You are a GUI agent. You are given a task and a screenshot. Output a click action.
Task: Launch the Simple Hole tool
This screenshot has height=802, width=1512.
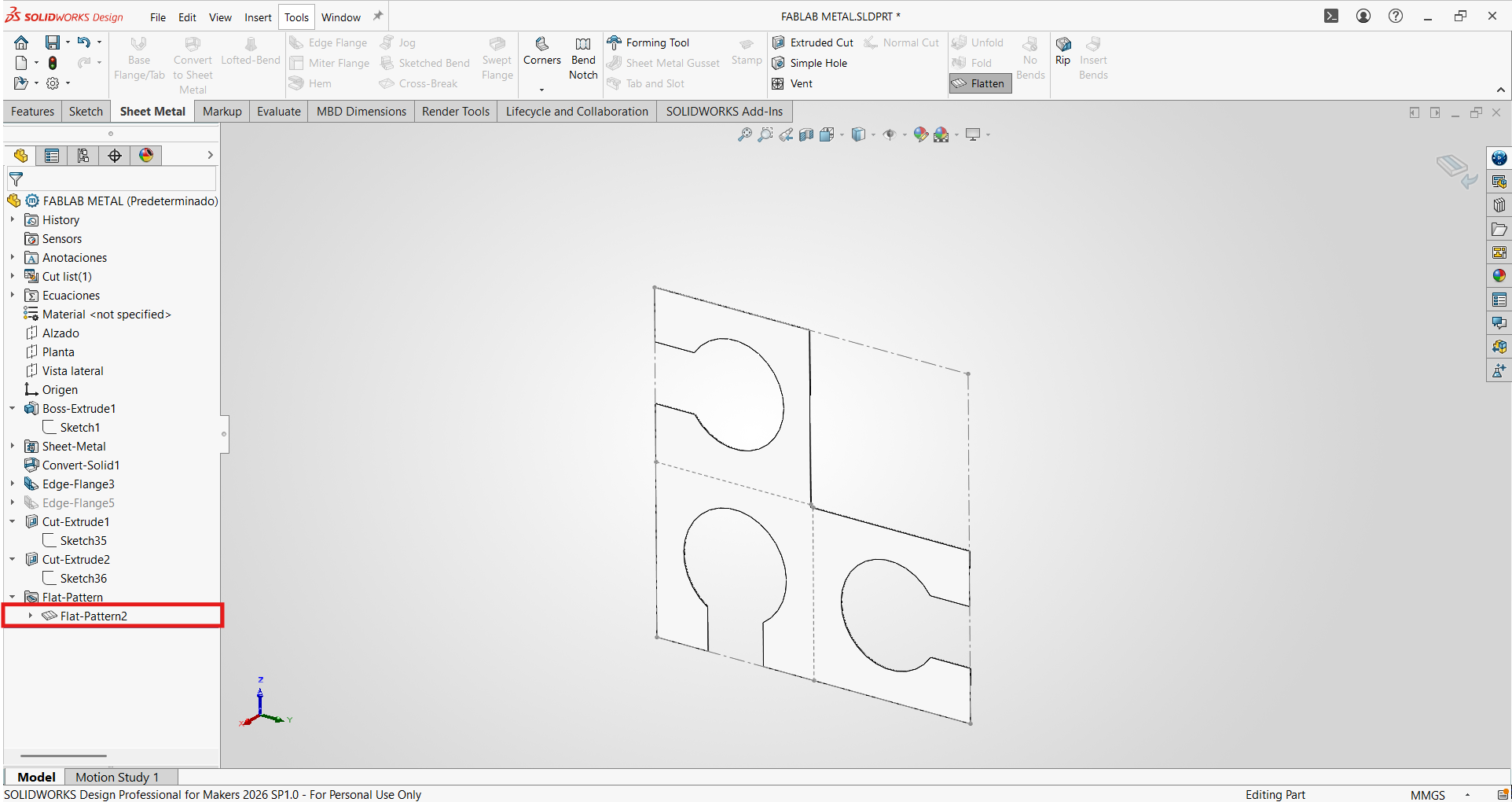(x=809, y=63)
